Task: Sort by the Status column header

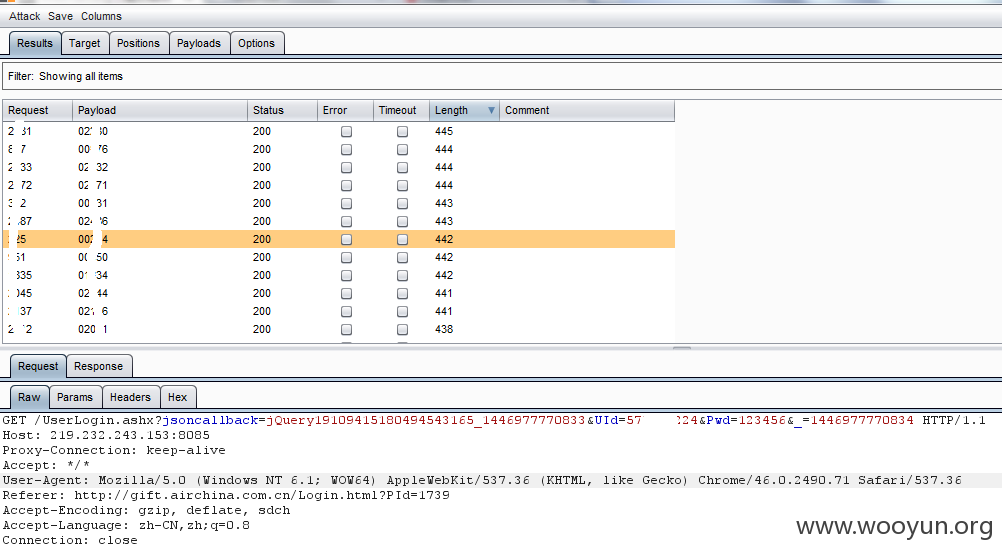Action: tap(282, 110)
